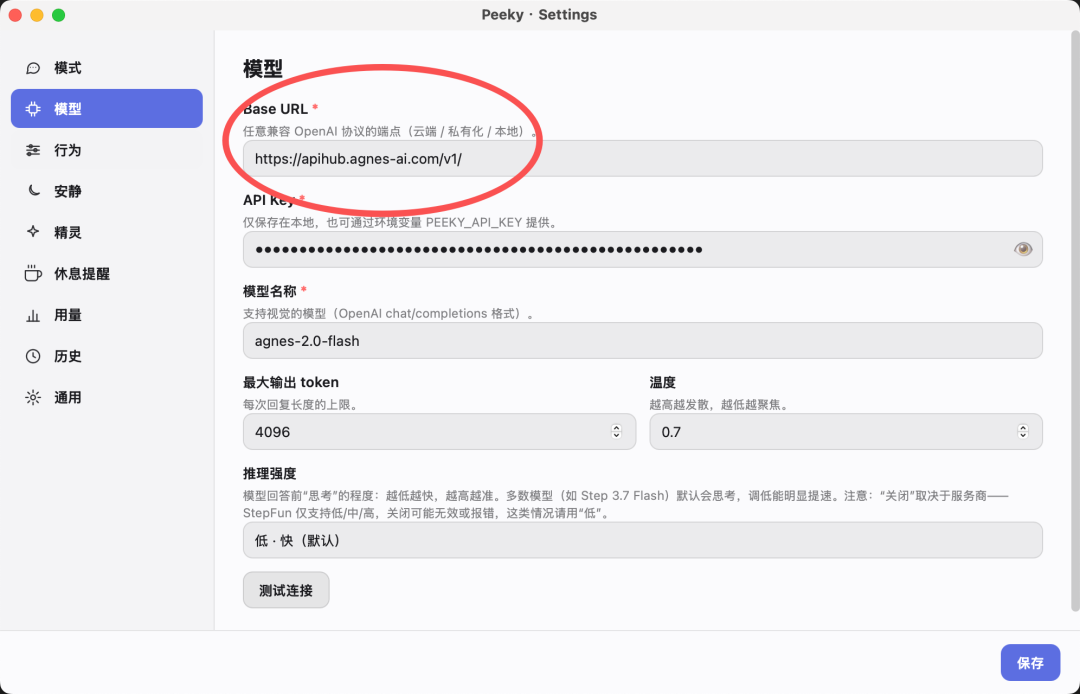Click the 温度 field showing 0.7
This screenshot has width=1080, height=694.
pos(846,432)
